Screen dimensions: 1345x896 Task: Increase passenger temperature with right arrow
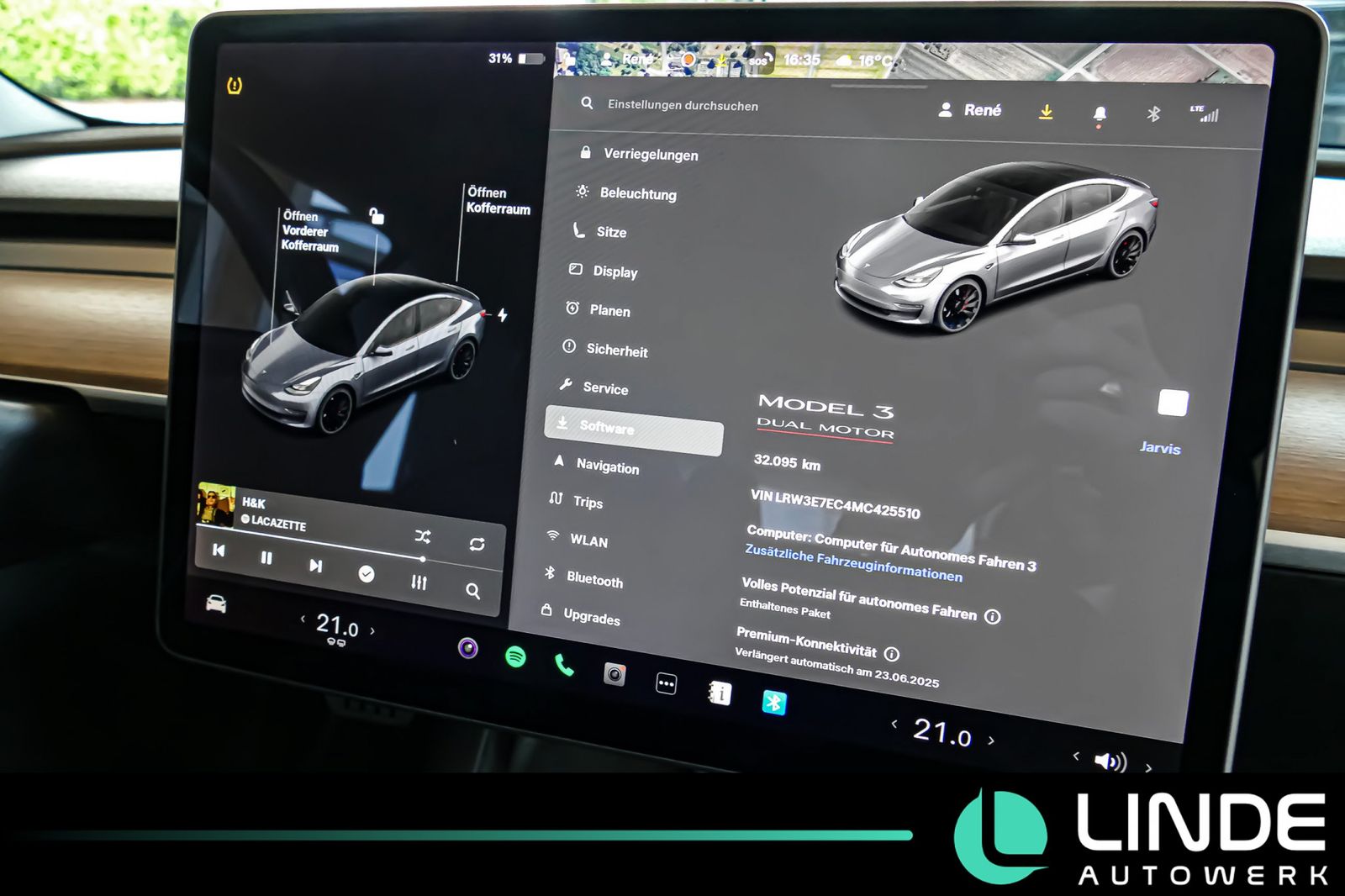[991, 741]
